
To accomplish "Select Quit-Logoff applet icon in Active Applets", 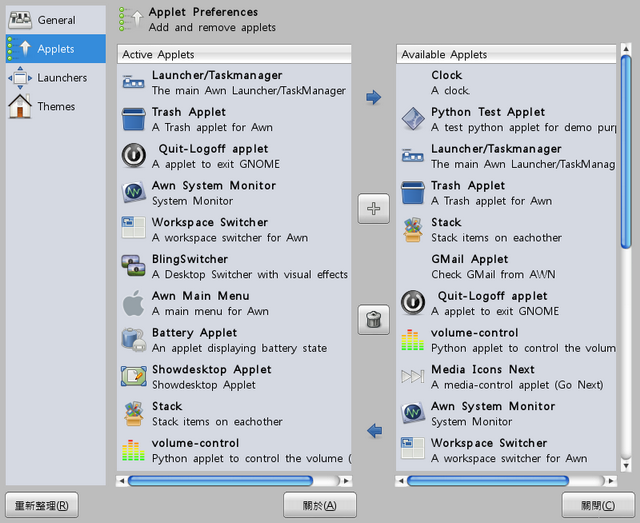I will tap(133, 156).
